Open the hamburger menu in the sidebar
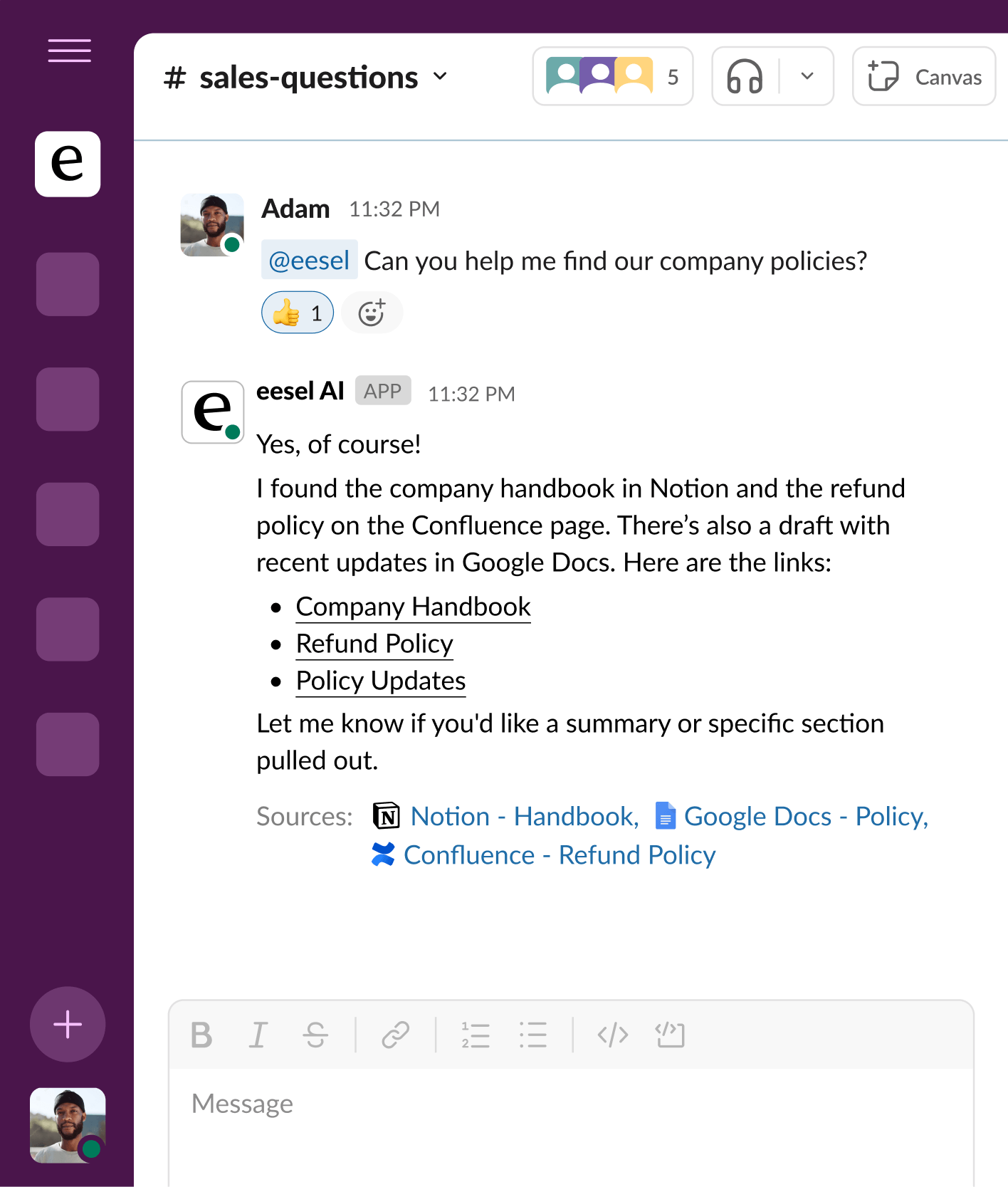The height and width of the screenshot is (1187, 1008). tap(69, 51)
